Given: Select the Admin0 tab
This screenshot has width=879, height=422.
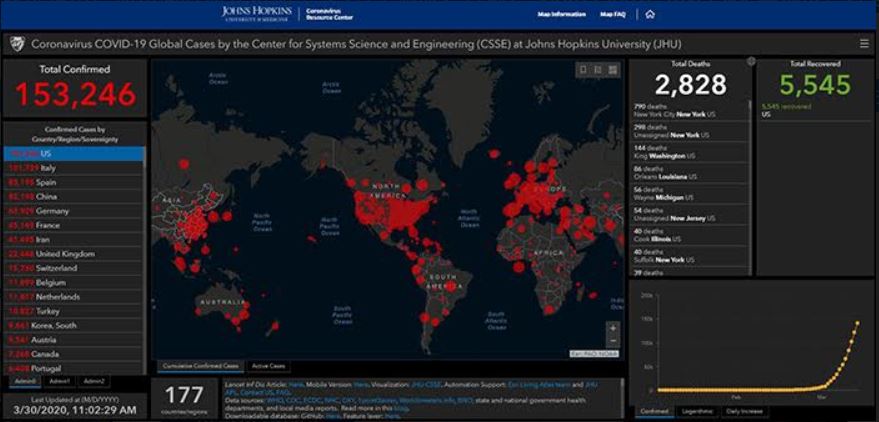Looking at the screenshot, I should pos(25,381).
